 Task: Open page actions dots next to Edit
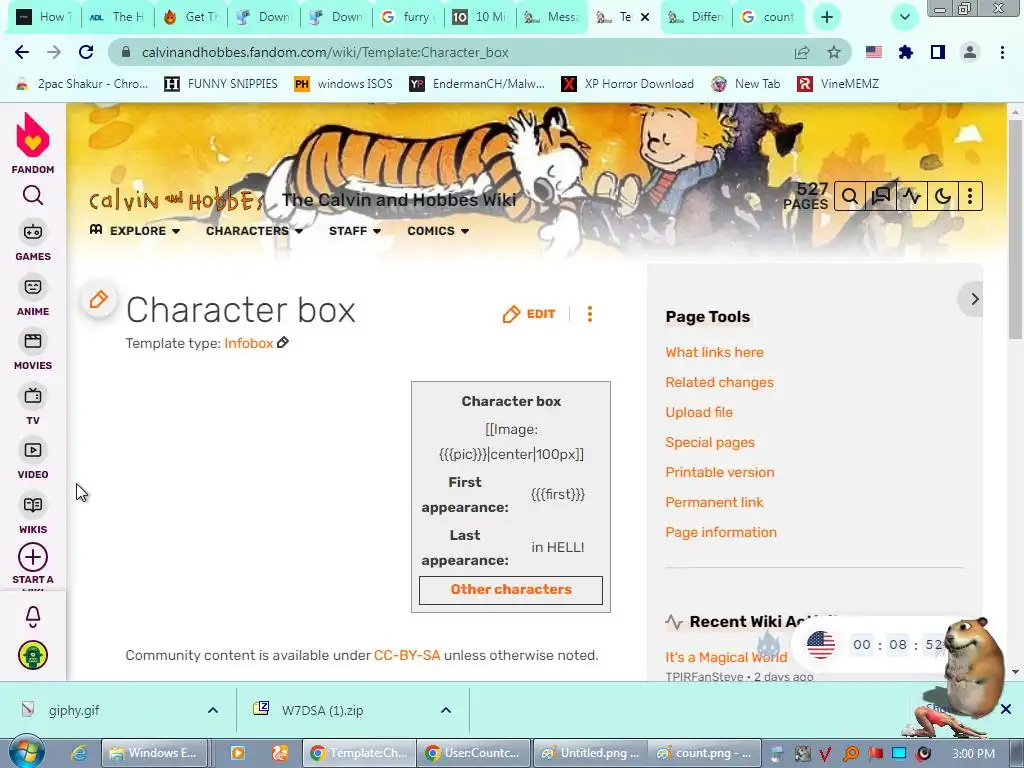590,314
